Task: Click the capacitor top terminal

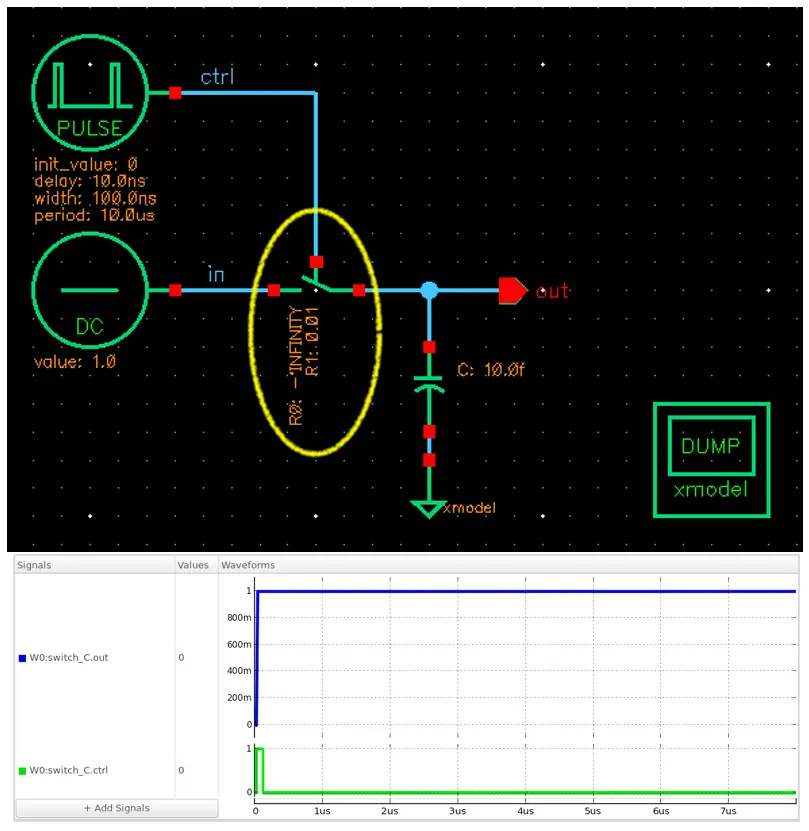Action: click(x=429, y=347)
